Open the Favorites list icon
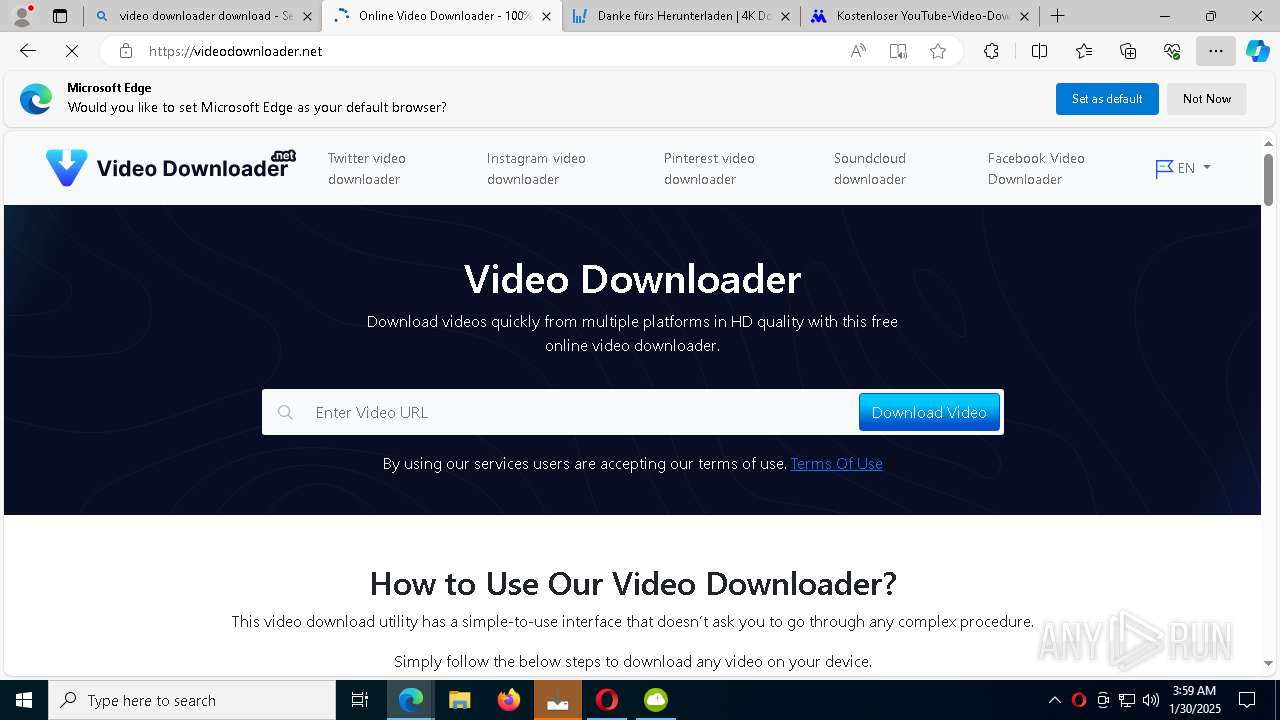The width and height of the screenshot is (1280, 720). pos(1084,51)
